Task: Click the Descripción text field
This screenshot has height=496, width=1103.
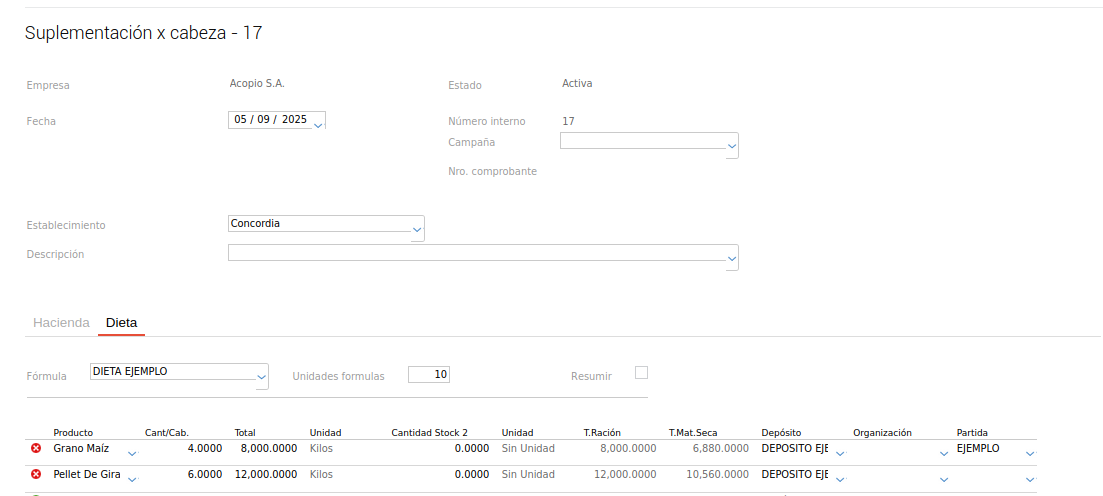Action: pyautogui.click(x=476, y=253)
